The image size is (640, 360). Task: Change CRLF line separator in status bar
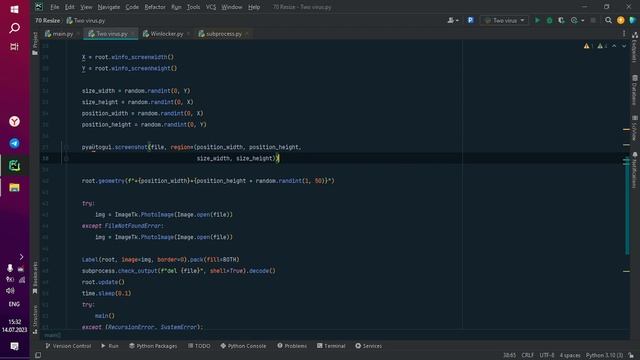(x=527, y=356)
